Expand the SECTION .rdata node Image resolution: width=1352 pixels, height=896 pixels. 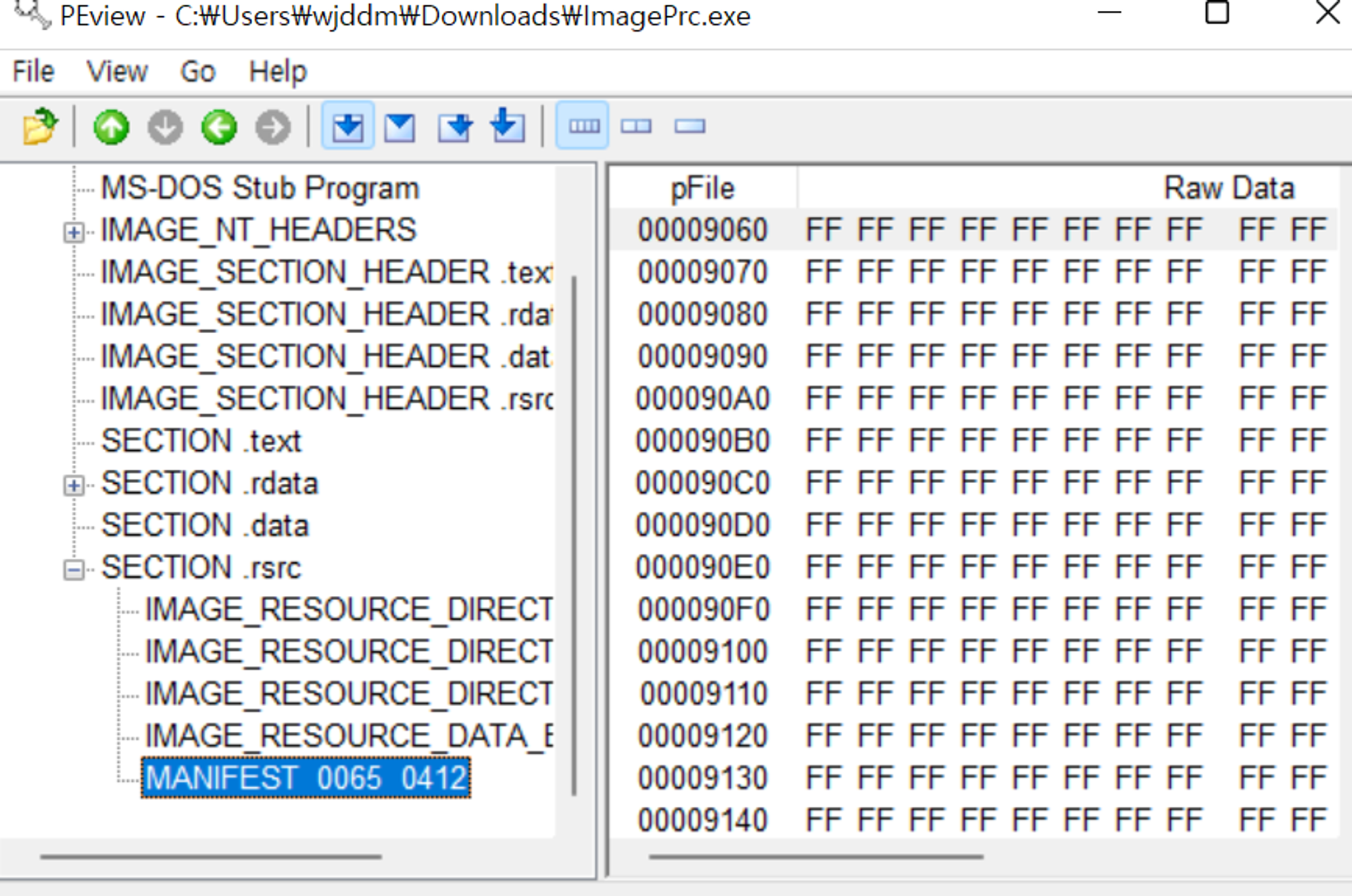point(74,485)
